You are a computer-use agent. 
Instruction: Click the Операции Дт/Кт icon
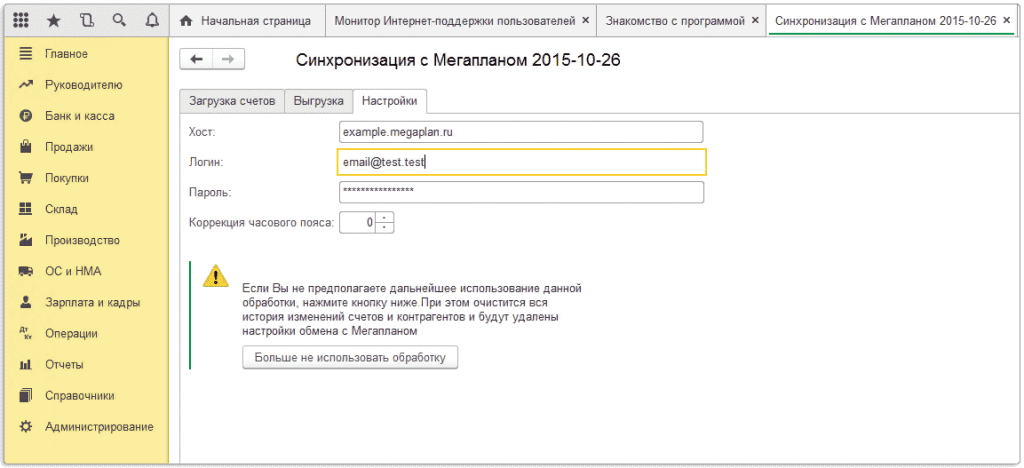pyautogui.click(x=26, y=334)
